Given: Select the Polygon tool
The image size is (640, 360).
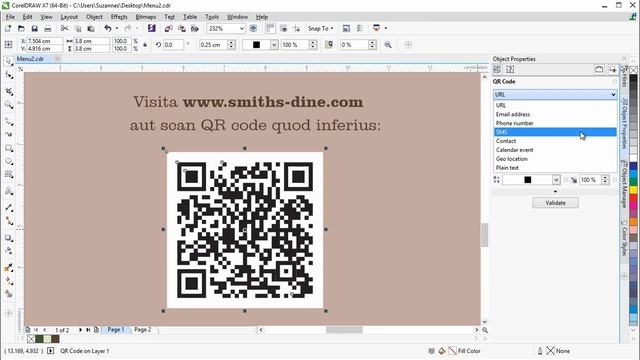Looking at the screenshot, I should 9,175.
